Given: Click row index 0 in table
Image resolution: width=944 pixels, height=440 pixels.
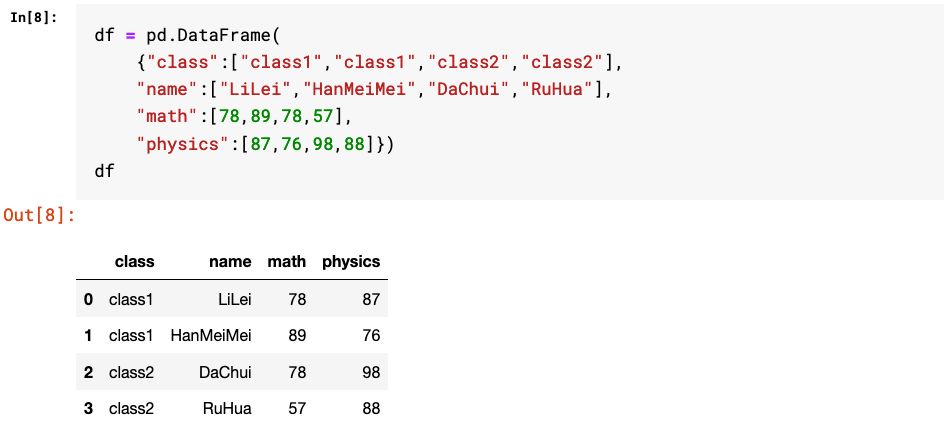Looking at the screenshot, I should [x=88, y=299].
